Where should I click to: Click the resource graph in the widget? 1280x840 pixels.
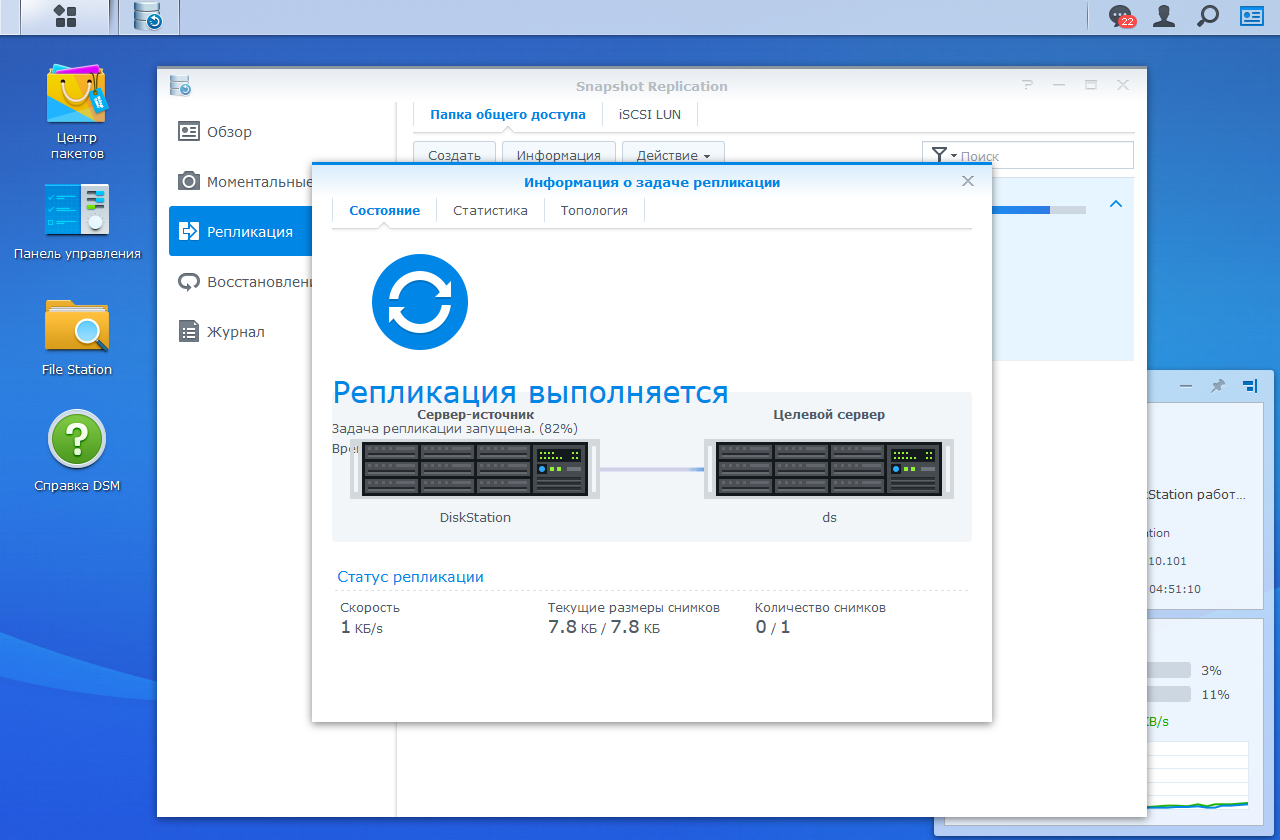(x=1197, y=775)
